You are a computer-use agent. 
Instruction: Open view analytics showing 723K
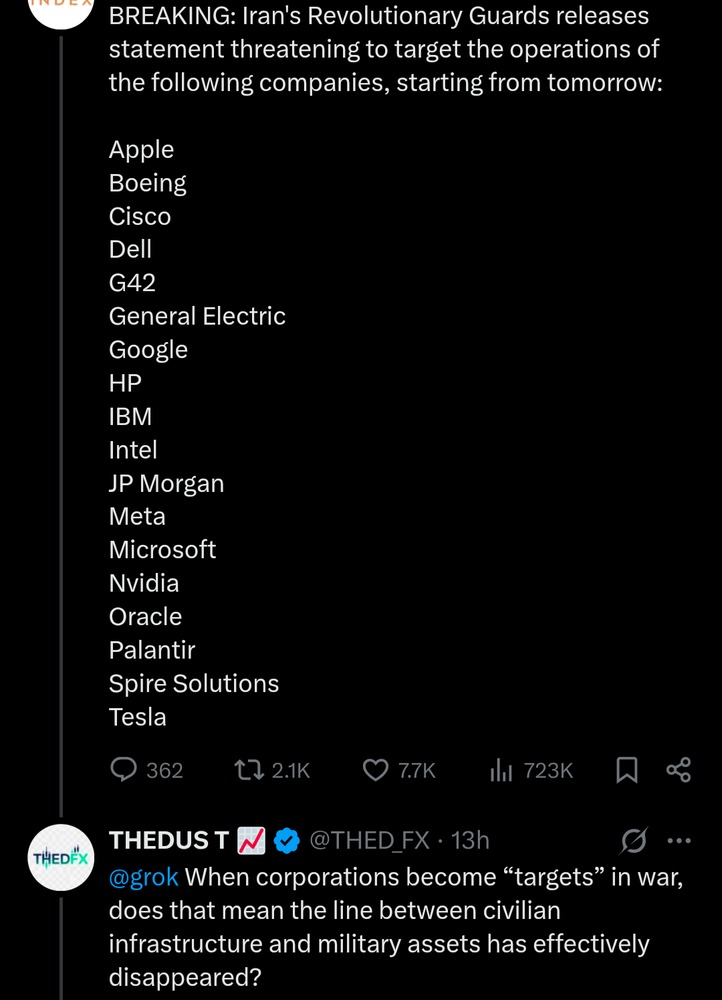[x=502, y=769]
